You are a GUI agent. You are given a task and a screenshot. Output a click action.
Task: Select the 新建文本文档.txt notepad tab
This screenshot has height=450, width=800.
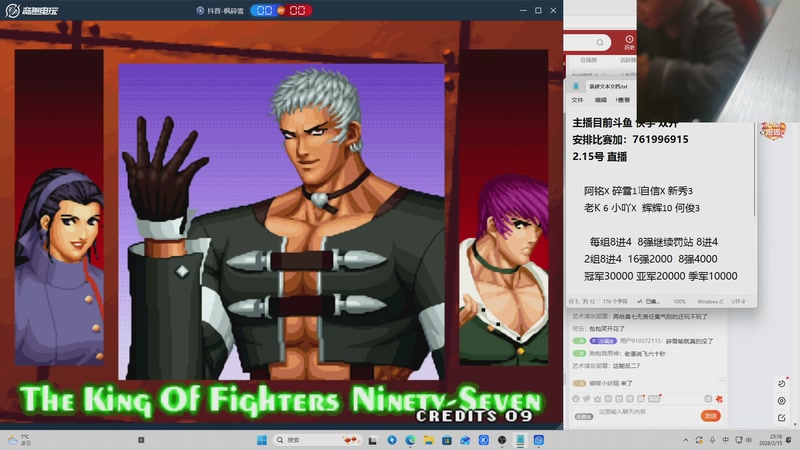pyautogui.click(x=608, y=86)
